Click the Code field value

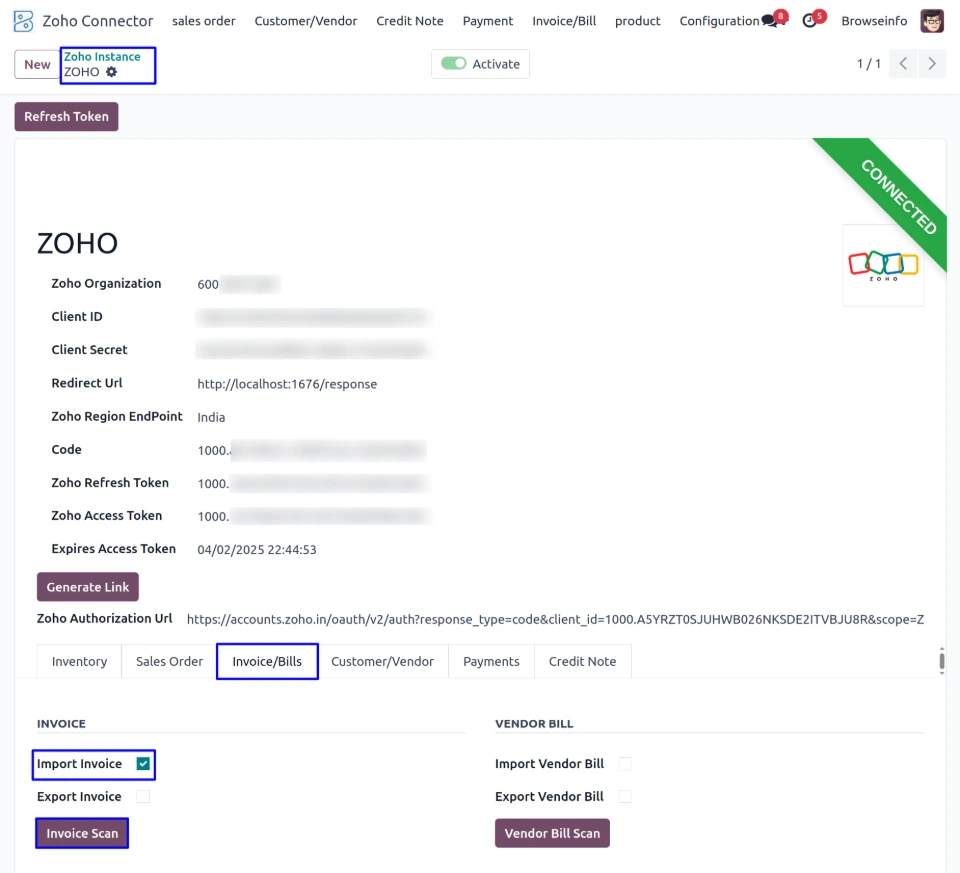[x=312, y=451]
